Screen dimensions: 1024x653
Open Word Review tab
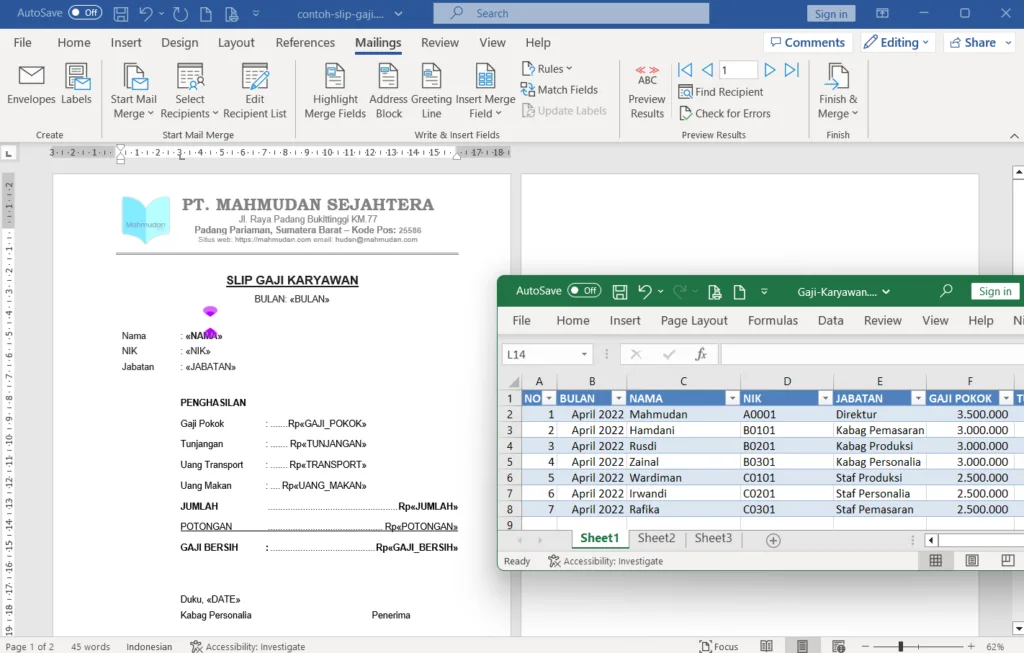440,42
